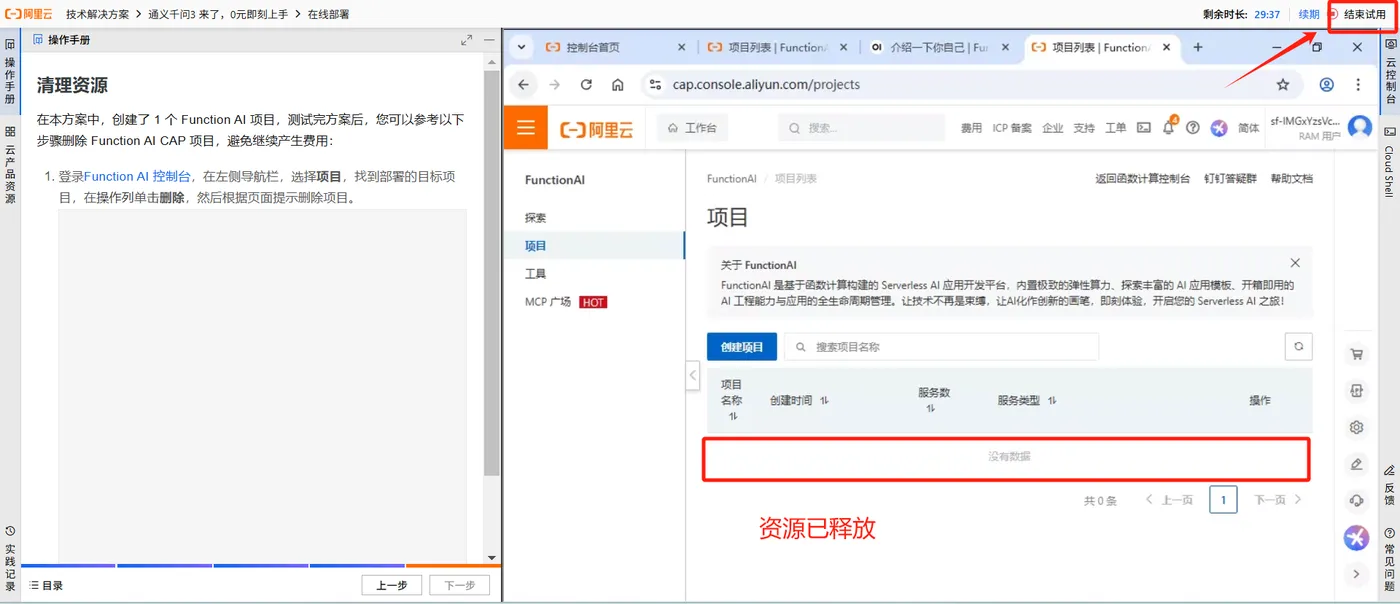Close the About FunctionAI banner

(1295, 263)
